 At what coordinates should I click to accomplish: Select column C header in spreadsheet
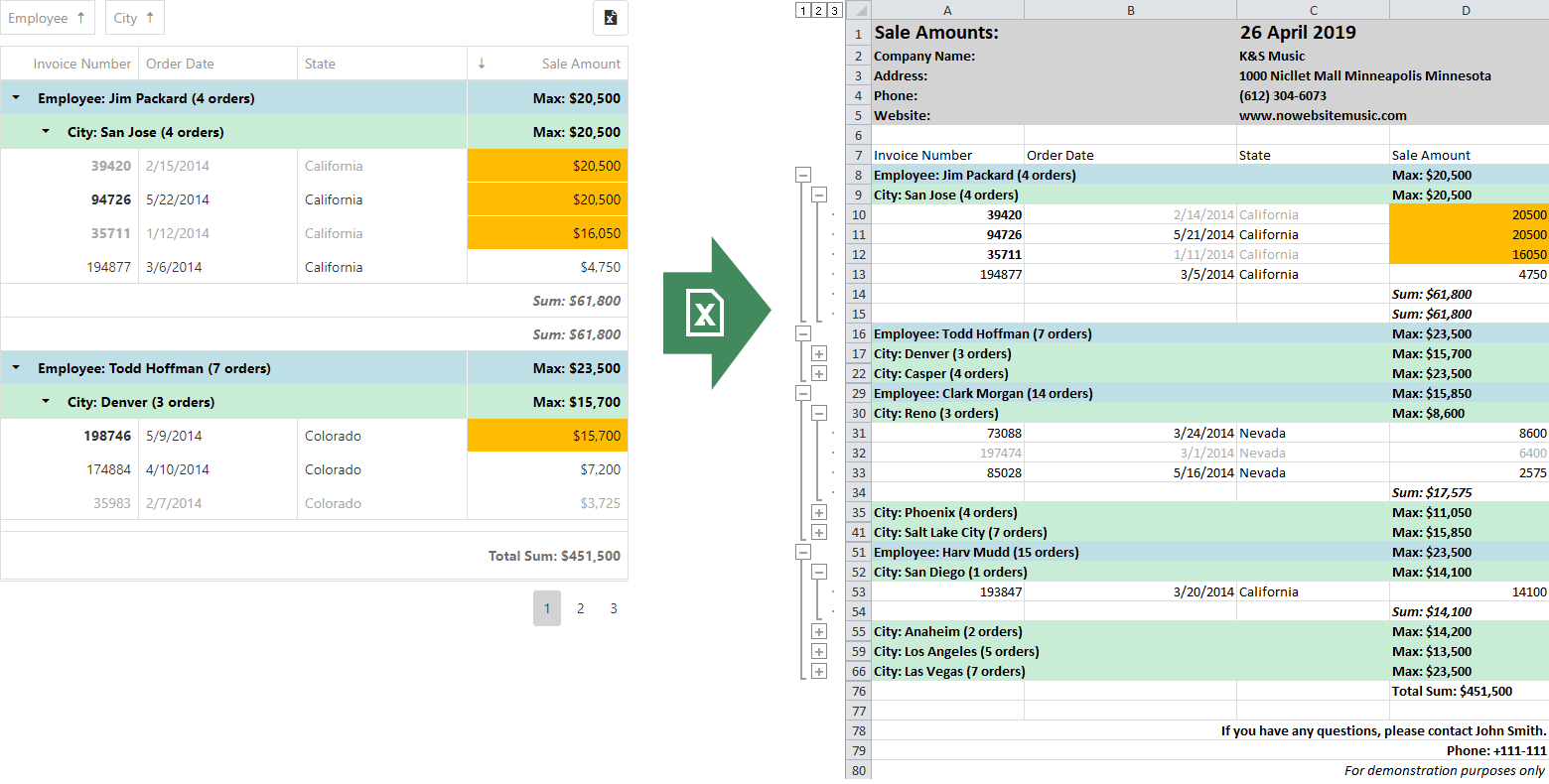(x=1313, y=10)
